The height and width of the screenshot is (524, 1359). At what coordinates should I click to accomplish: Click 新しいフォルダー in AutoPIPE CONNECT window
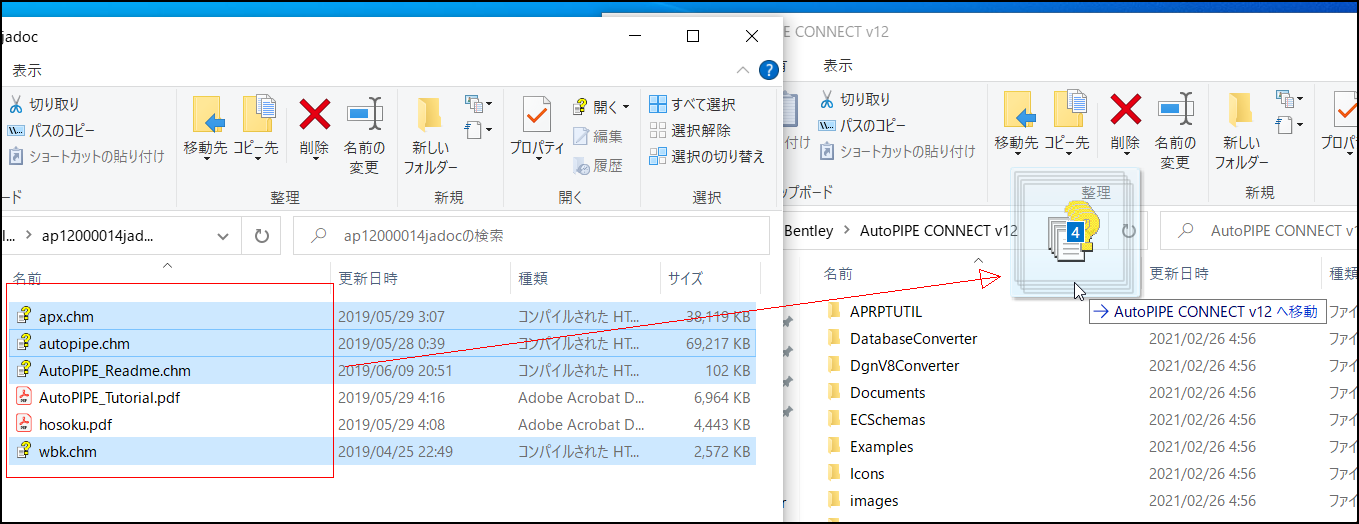[1241, 130]
